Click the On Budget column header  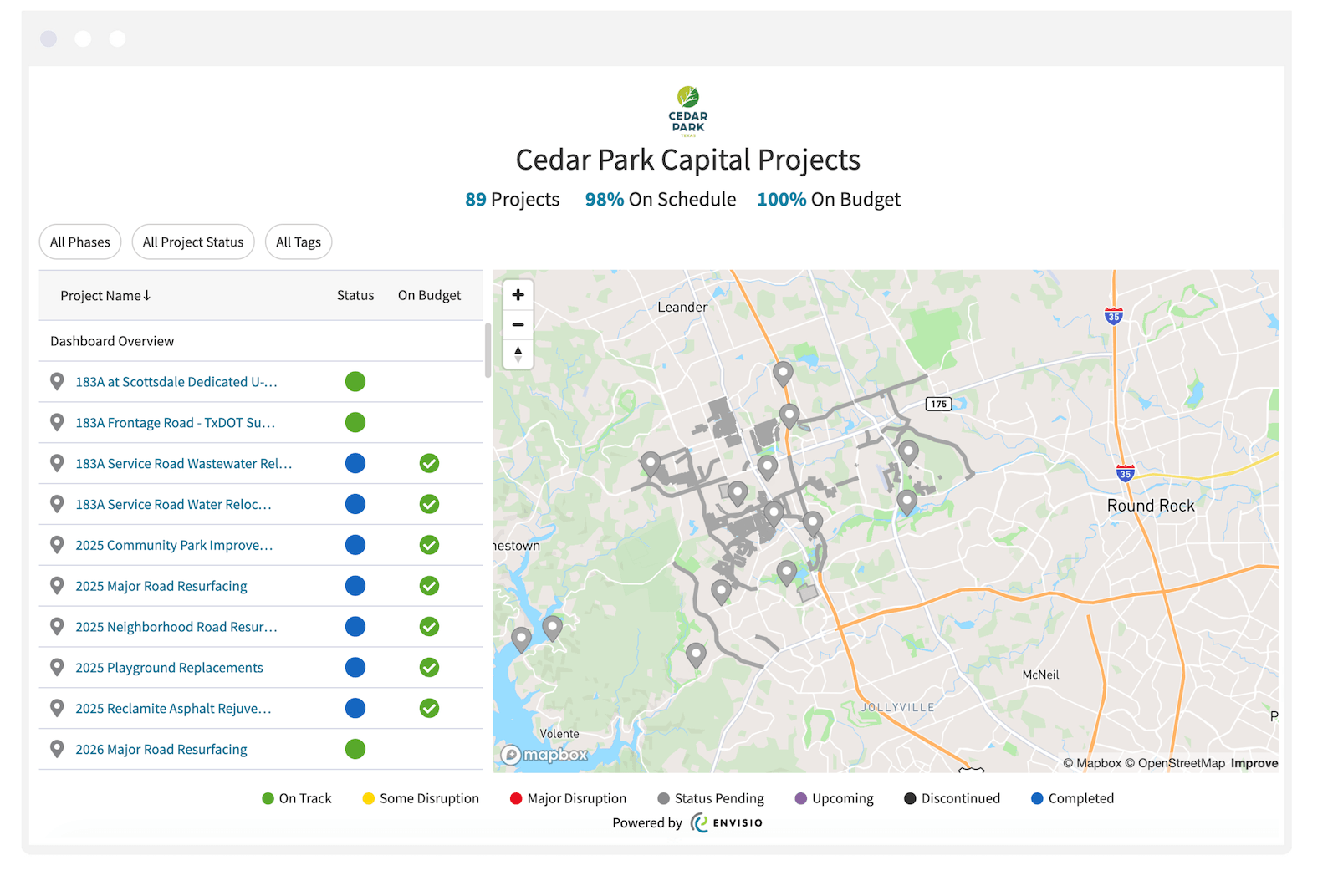pos(429,296)
